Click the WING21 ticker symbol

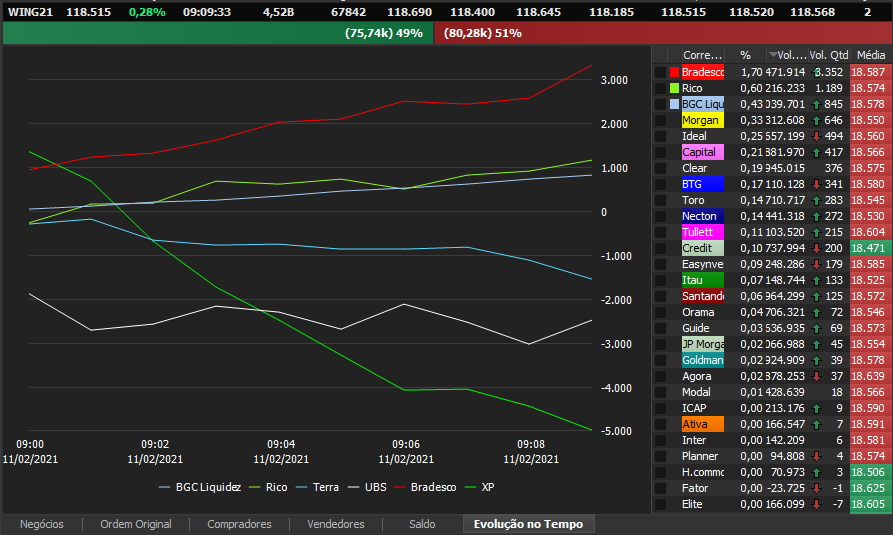click(30, 12)
